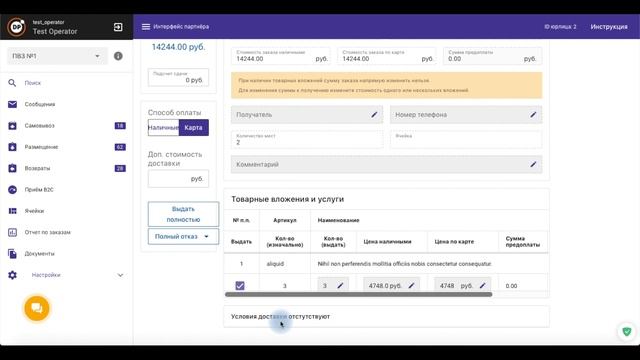640x360 pixels.
Task: Open Документы menu item
Action: (39, 253)
